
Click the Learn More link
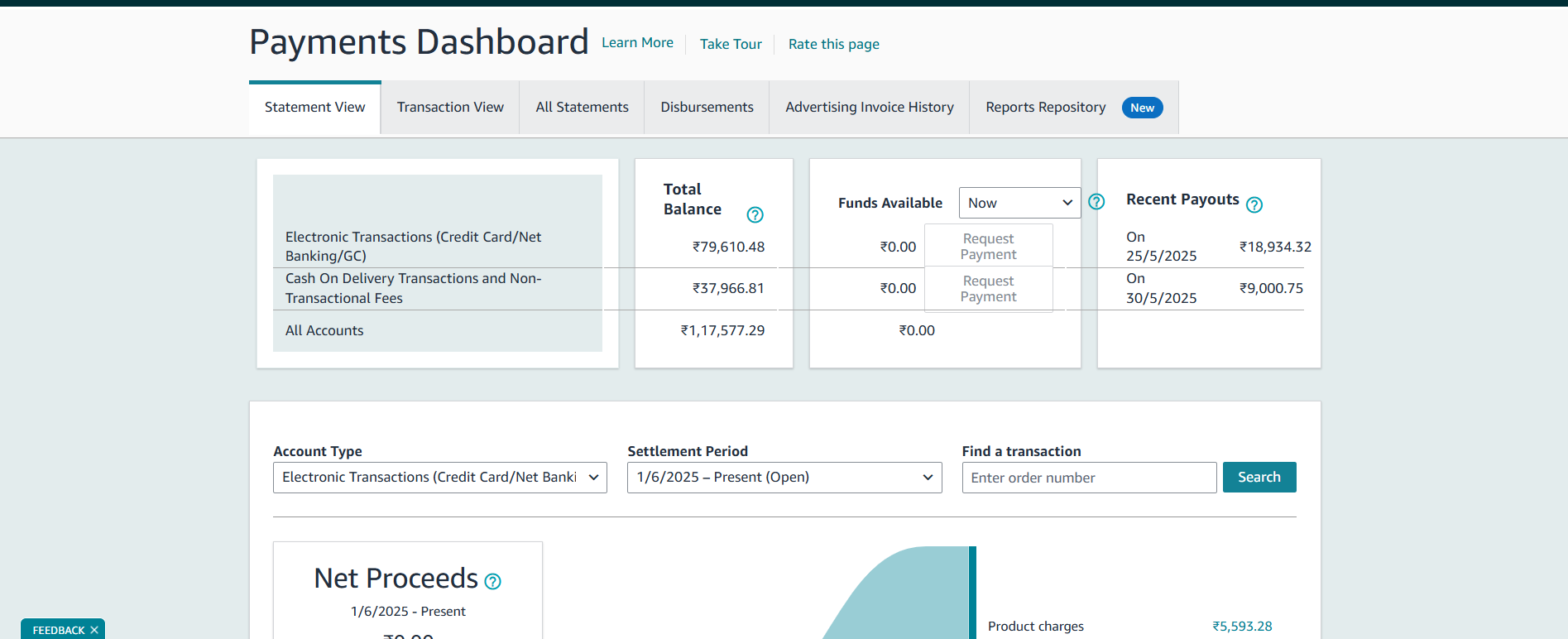pos(637,43)
